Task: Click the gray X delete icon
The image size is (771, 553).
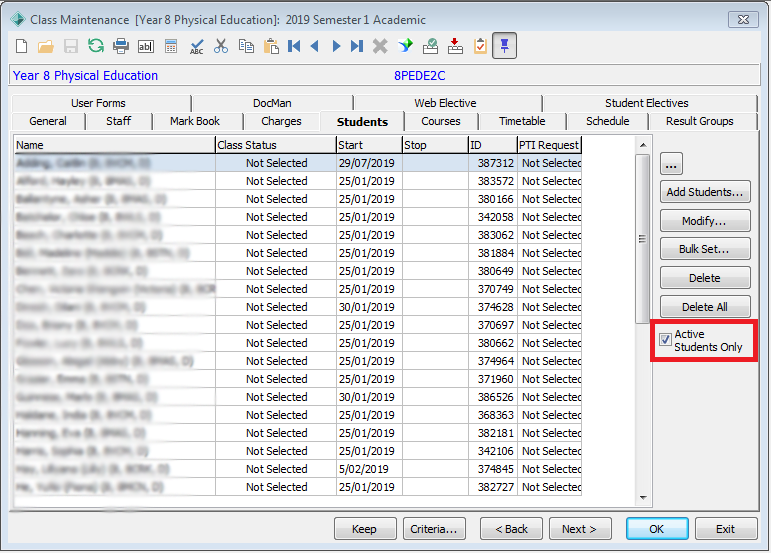Action: pyautogui.click(x=380, y=46)
